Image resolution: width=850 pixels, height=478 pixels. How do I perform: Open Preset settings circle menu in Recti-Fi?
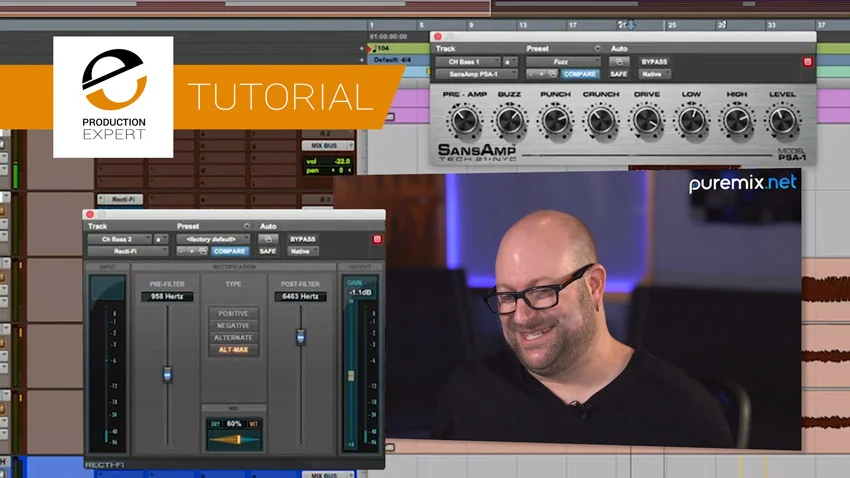tap(247, 226)
